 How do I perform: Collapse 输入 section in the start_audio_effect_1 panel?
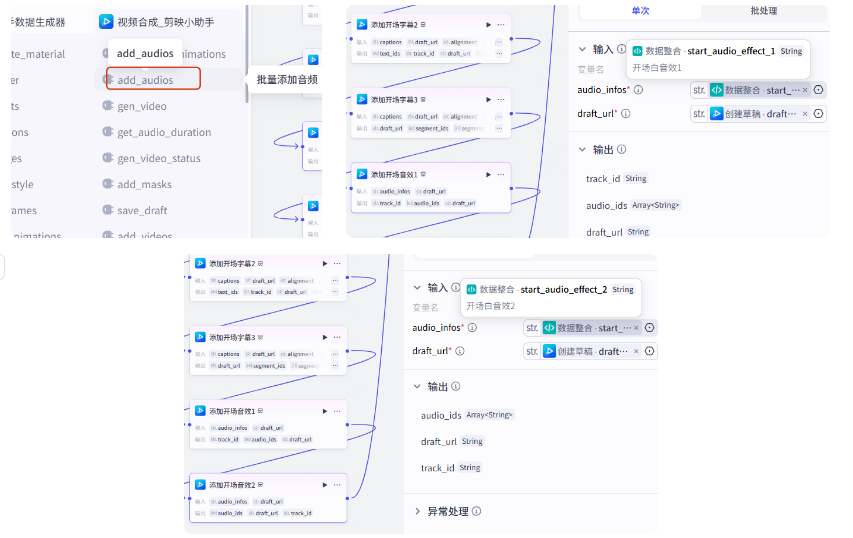pyautogui.click(x=582, y=49)
